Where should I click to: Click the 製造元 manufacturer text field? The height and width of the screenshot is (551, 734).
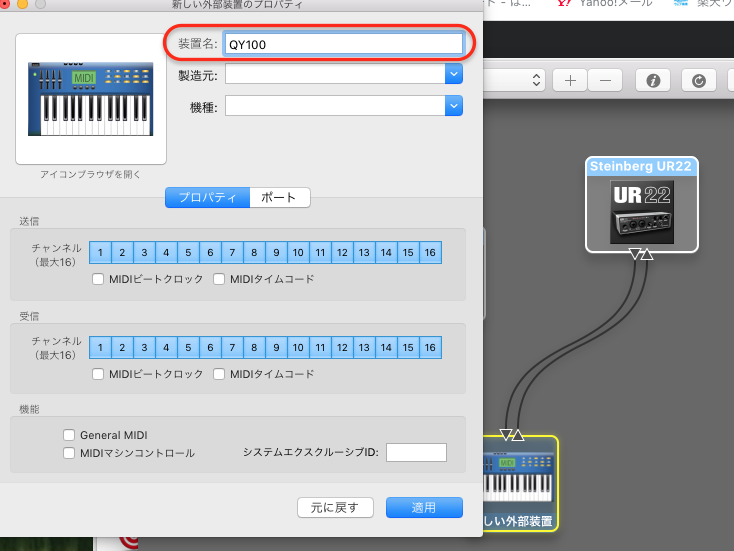point(335,74)
